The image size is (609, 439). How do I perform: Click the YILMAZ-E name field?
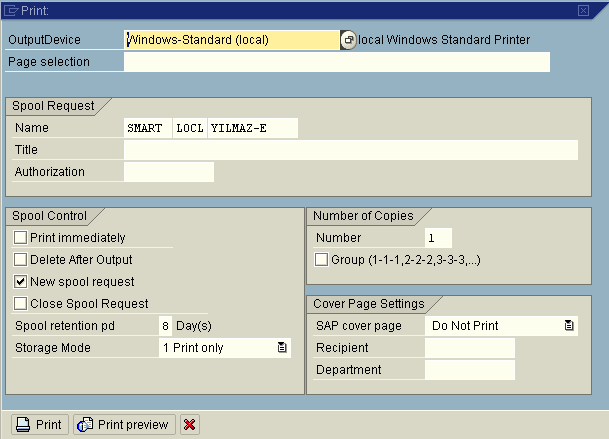253,128
